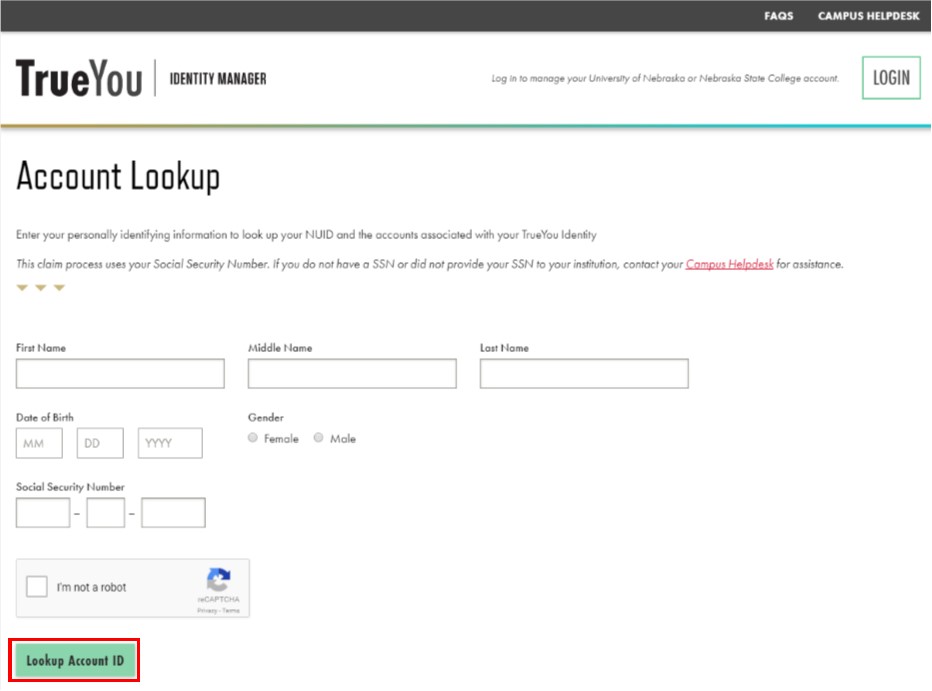Click the second gold arrow indicator
The height and width of the screenshot is (691, 932).
coord(41,287)
